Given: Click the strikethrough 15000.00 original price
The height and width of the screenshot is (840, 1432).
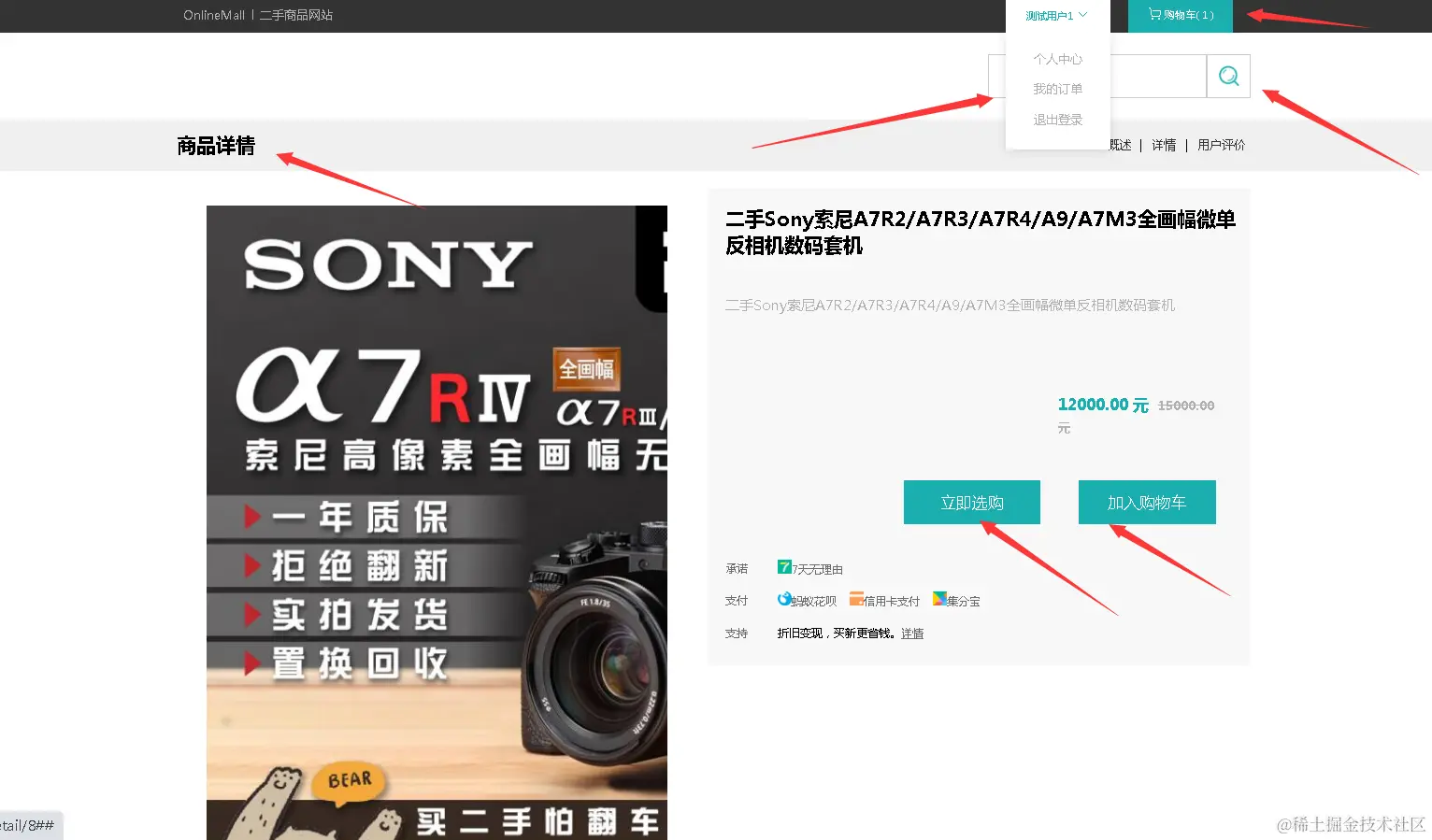Looking at the screenshot, I should (1186, 406).
